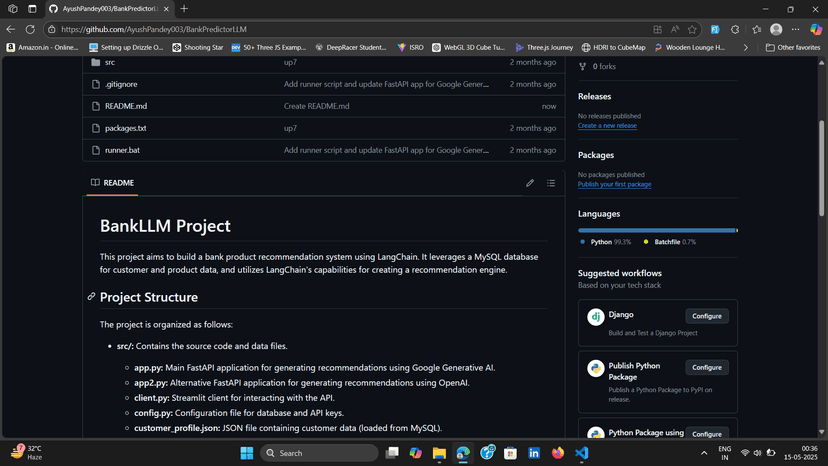
Task: Open Copilot sidebar icon
Action: tap(816, 30)
